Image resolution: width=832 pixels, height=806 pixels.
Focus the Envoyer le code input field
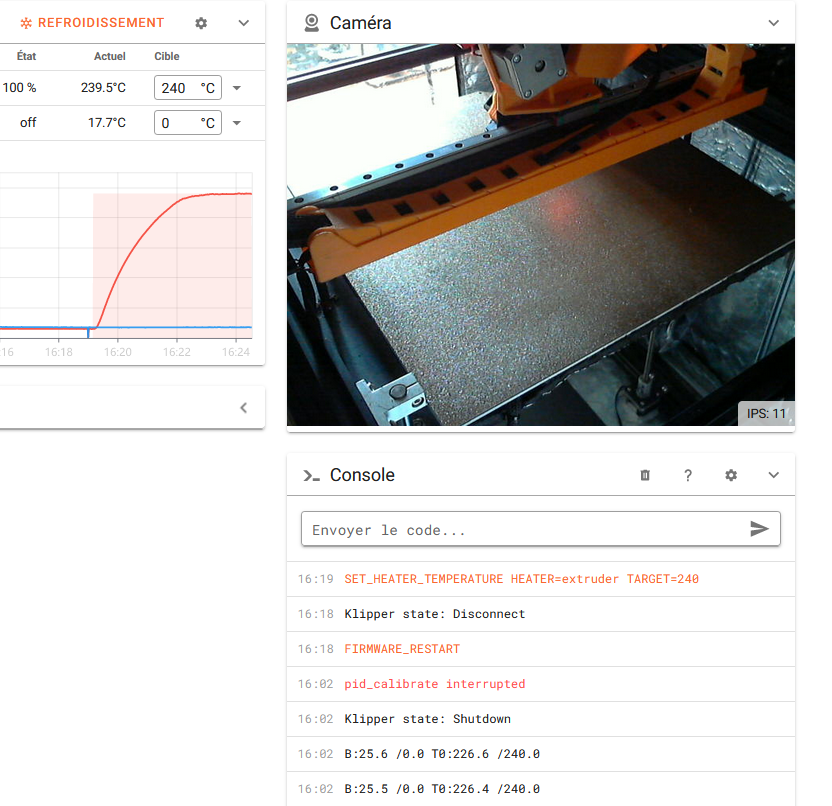point(541,529)
